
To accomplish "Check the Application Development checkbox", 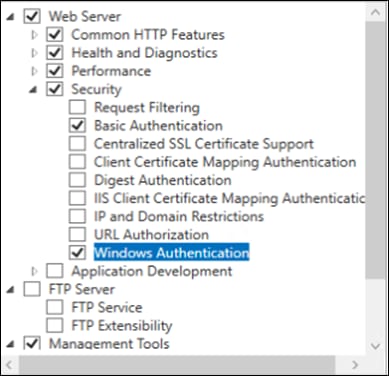I will pyautogui.click(x=55, y=271).
